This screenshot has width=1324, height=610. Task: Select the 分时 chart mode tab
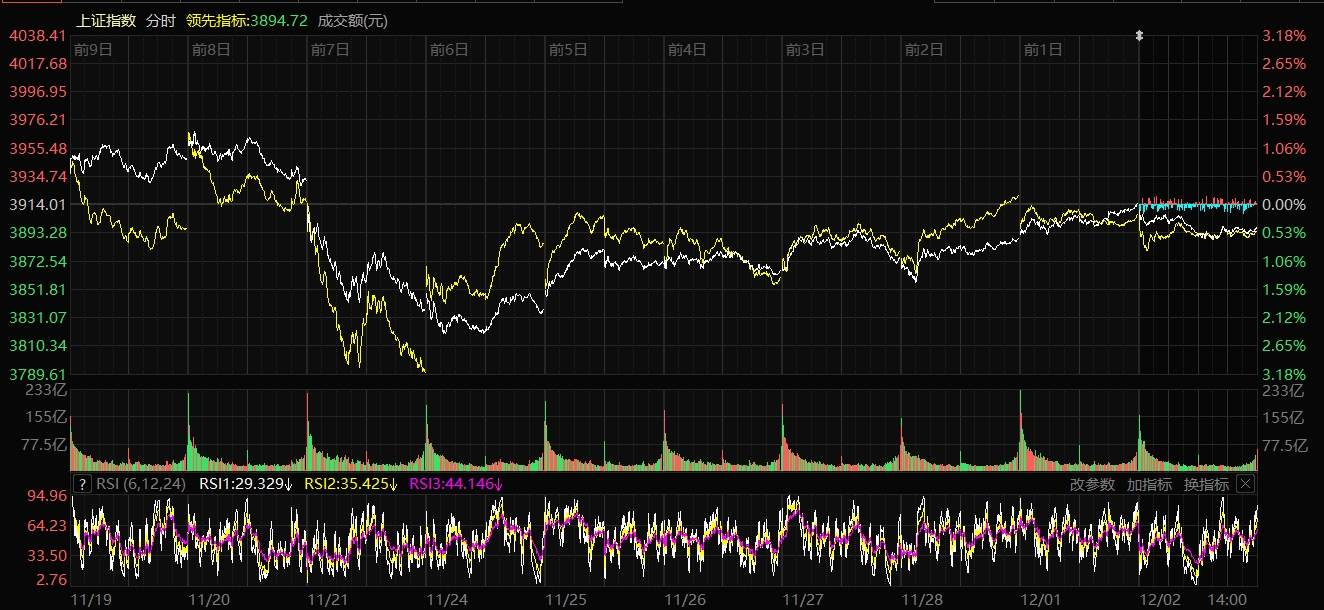(x=160, y=20)
